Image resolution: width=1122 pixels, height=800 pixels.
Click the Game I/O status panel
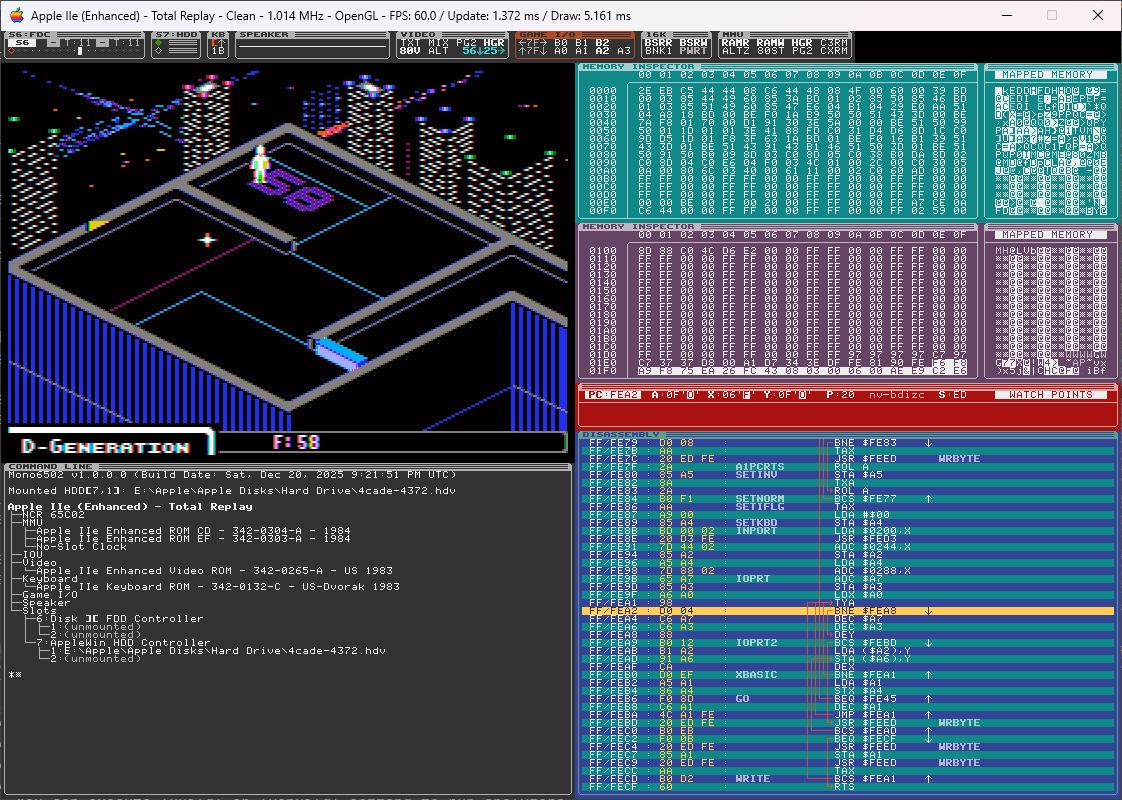click(x=574, y=45)
